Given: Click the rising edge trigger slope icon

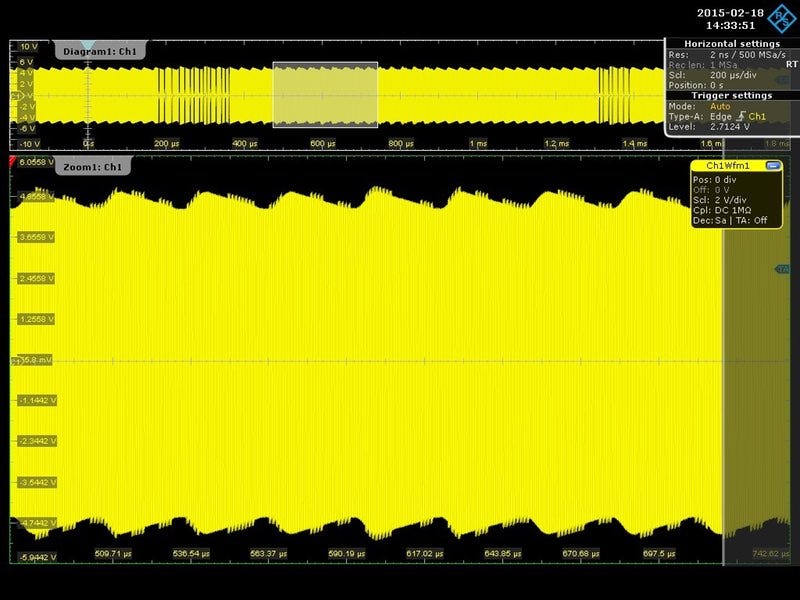Looking at the screenshot, I should (741, 116).
